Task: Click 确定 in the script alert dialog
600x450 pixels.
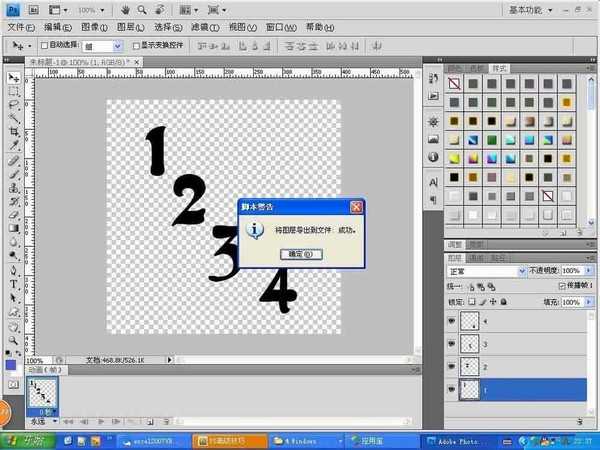Action: (301, 254)
